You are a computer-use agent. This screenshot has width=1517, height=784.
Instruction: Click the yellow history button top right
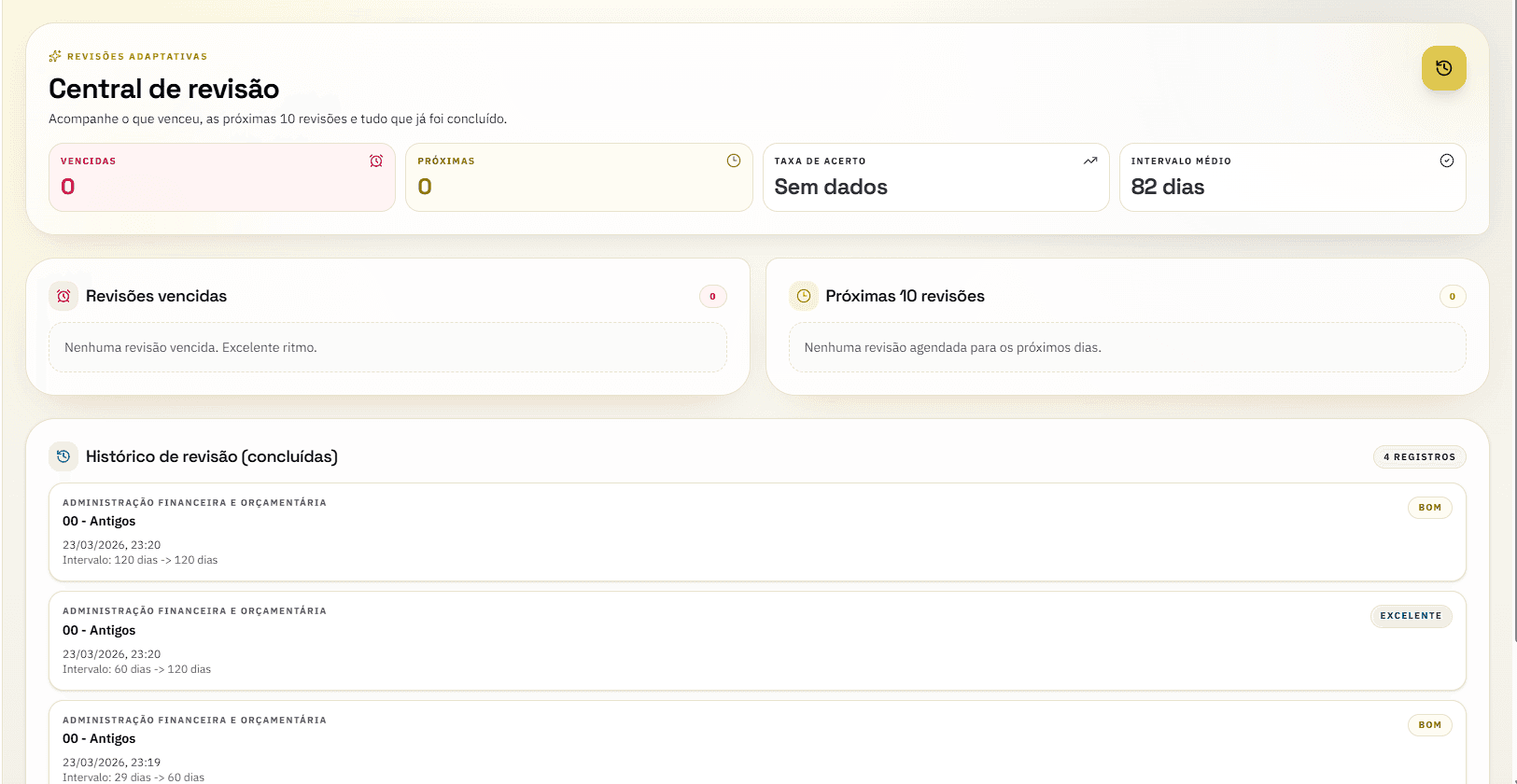coord(1443,68)
